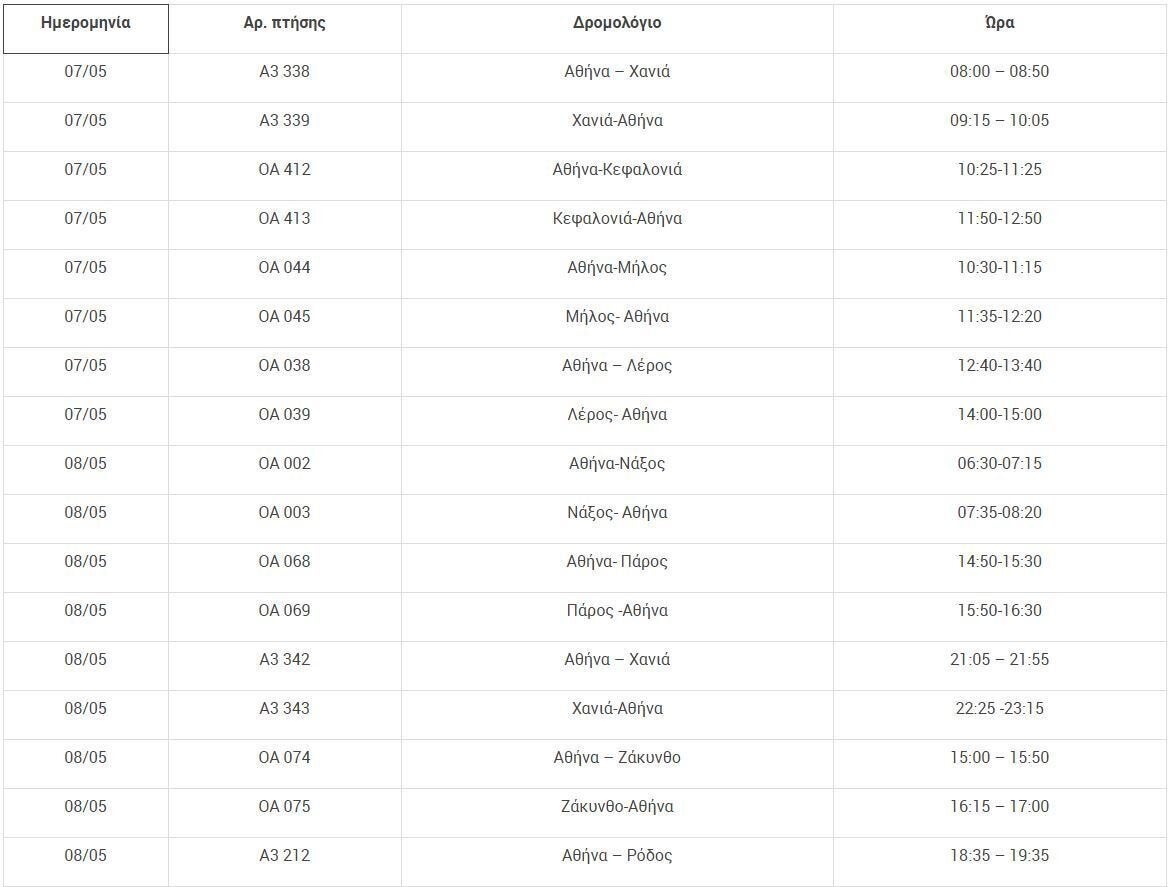Screen dimensions: 1172x887
Task: Click the Ώρα column header
Action: (1000, 28)
